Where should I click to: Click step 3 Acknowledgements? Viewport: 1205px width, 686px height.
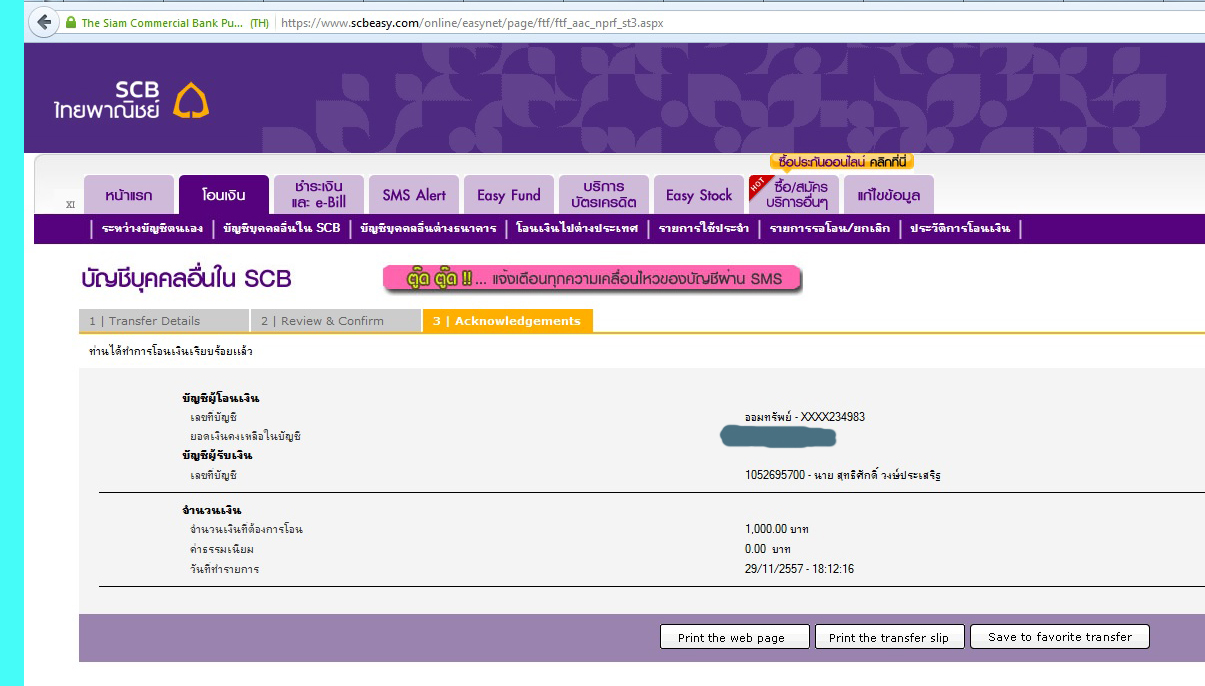coord(508,321)
